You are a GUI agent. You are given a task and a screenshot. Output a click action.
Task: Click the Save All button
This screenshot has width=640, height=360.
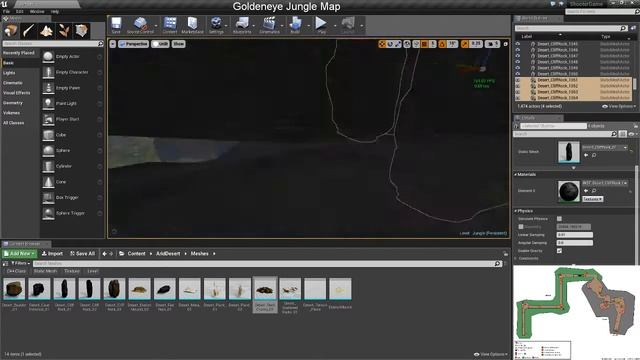(x=82, y=253)
